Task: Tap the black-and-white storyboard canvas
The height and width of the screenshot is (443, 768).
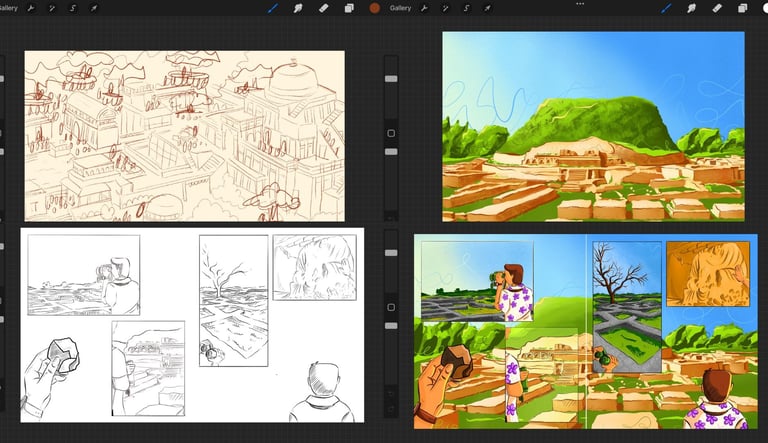Action: pyautogui.click(x=192, y=325)
